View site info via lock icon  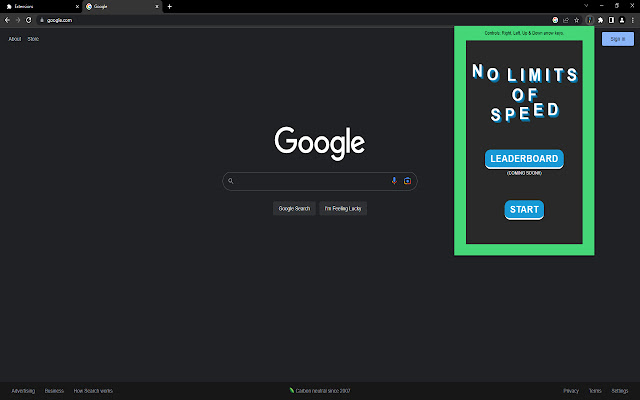(x=42, y=20)
